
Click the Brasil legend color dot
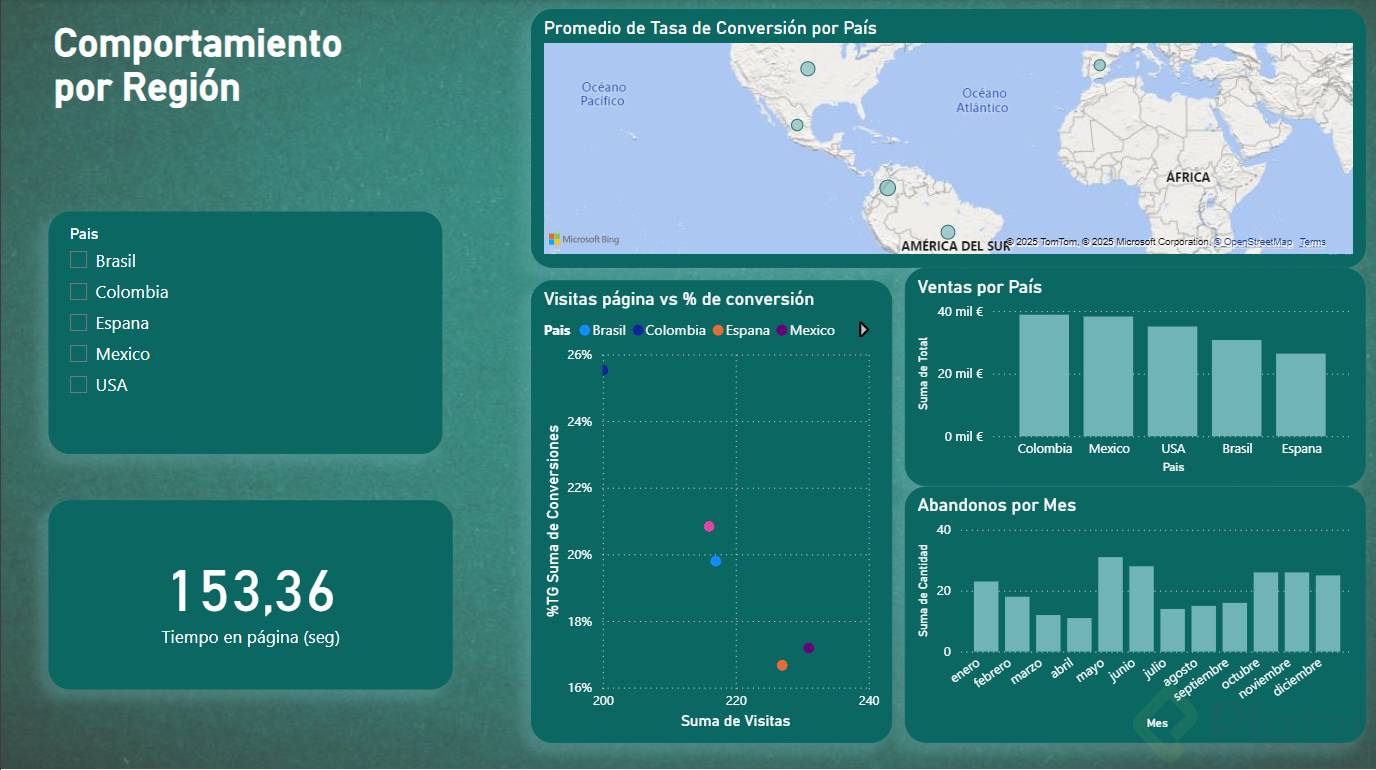coord(585,330)
